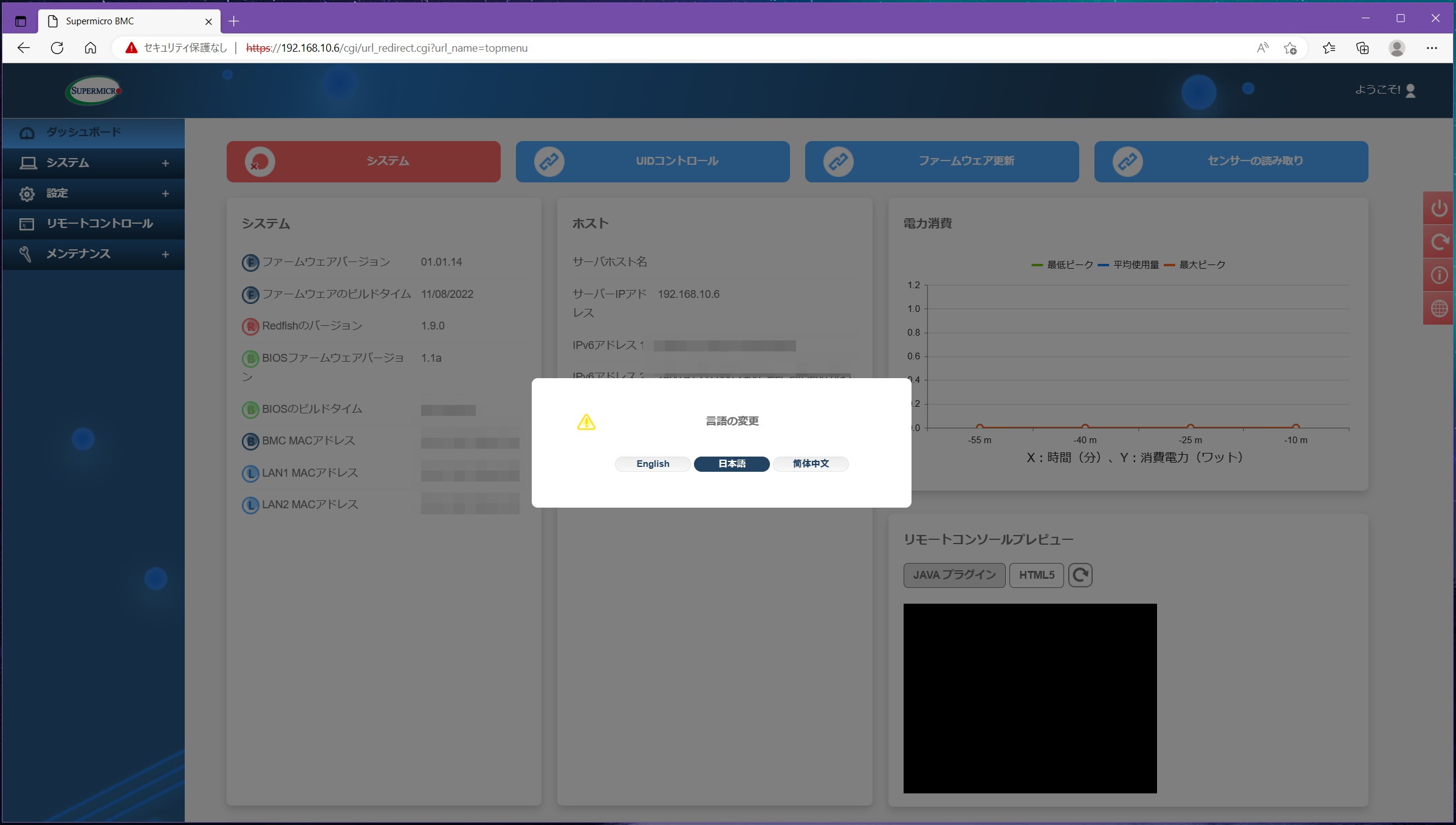Open ダッシュボード in sidebar
1456x825 pixels.
click(84, 133)
